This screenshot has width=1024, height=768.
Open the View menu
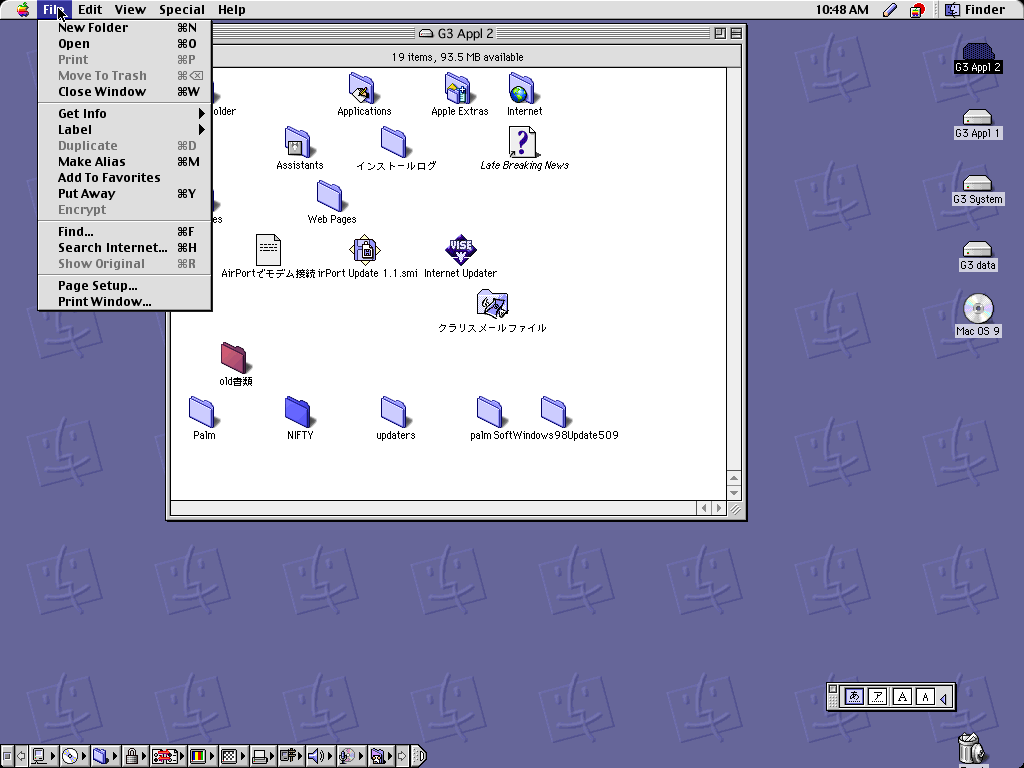point(130,10)
